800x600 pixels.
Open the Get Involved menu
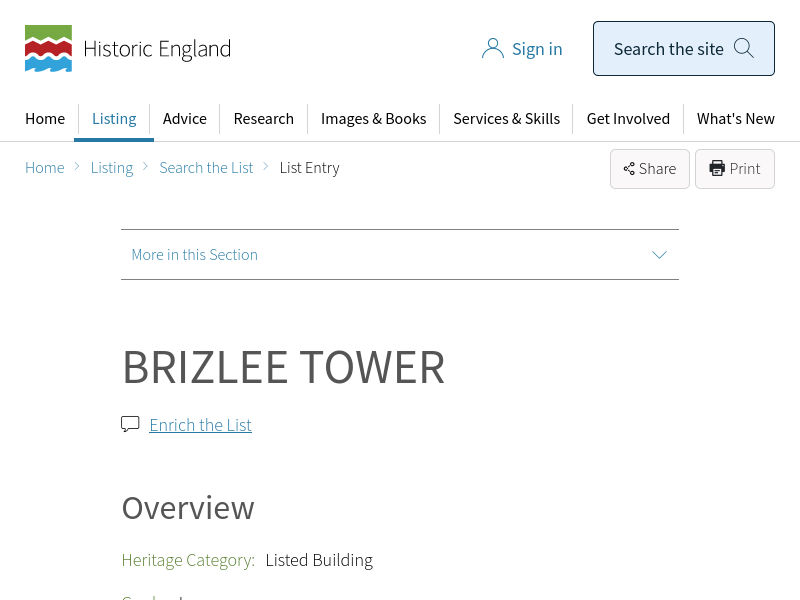pyautogui.click(x=628, y=119)
